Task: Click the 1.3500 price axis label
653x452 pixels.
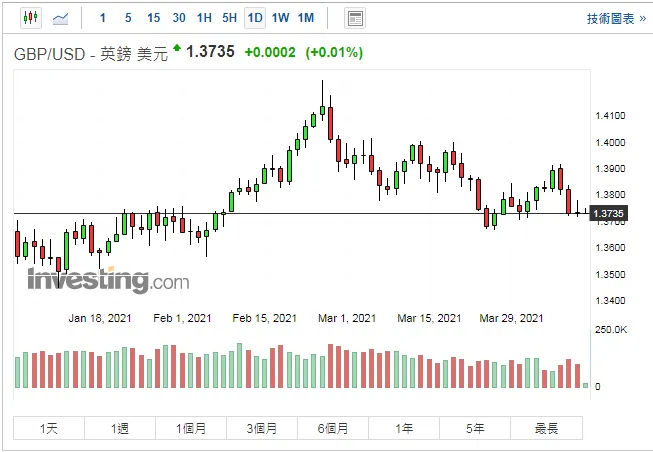Action: tap(611, 275)
